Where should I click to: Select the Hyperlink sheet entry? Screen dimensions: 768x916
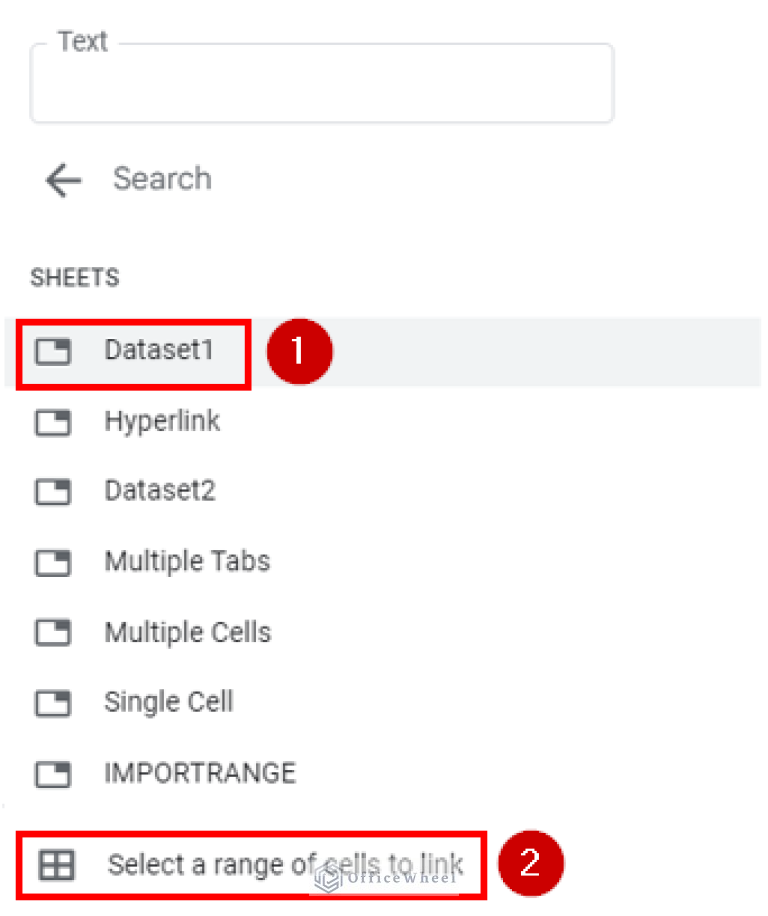pos(162,422)
